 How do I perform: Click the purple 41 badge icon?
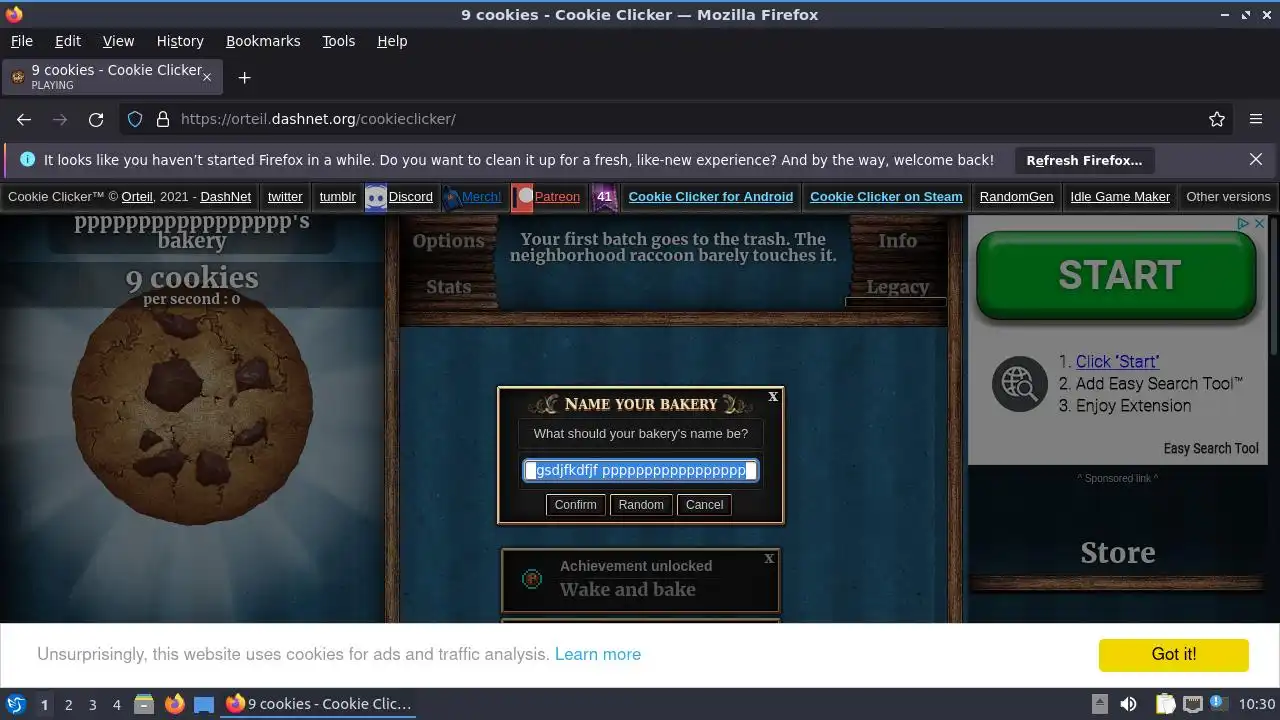coord(604,197)
